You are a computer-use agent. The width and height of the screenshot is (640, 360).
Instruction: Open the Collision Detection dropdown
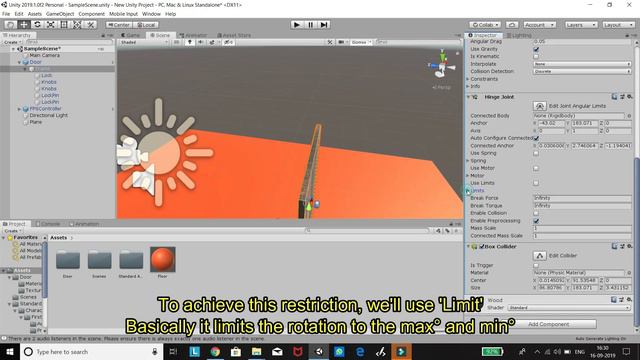582,71
